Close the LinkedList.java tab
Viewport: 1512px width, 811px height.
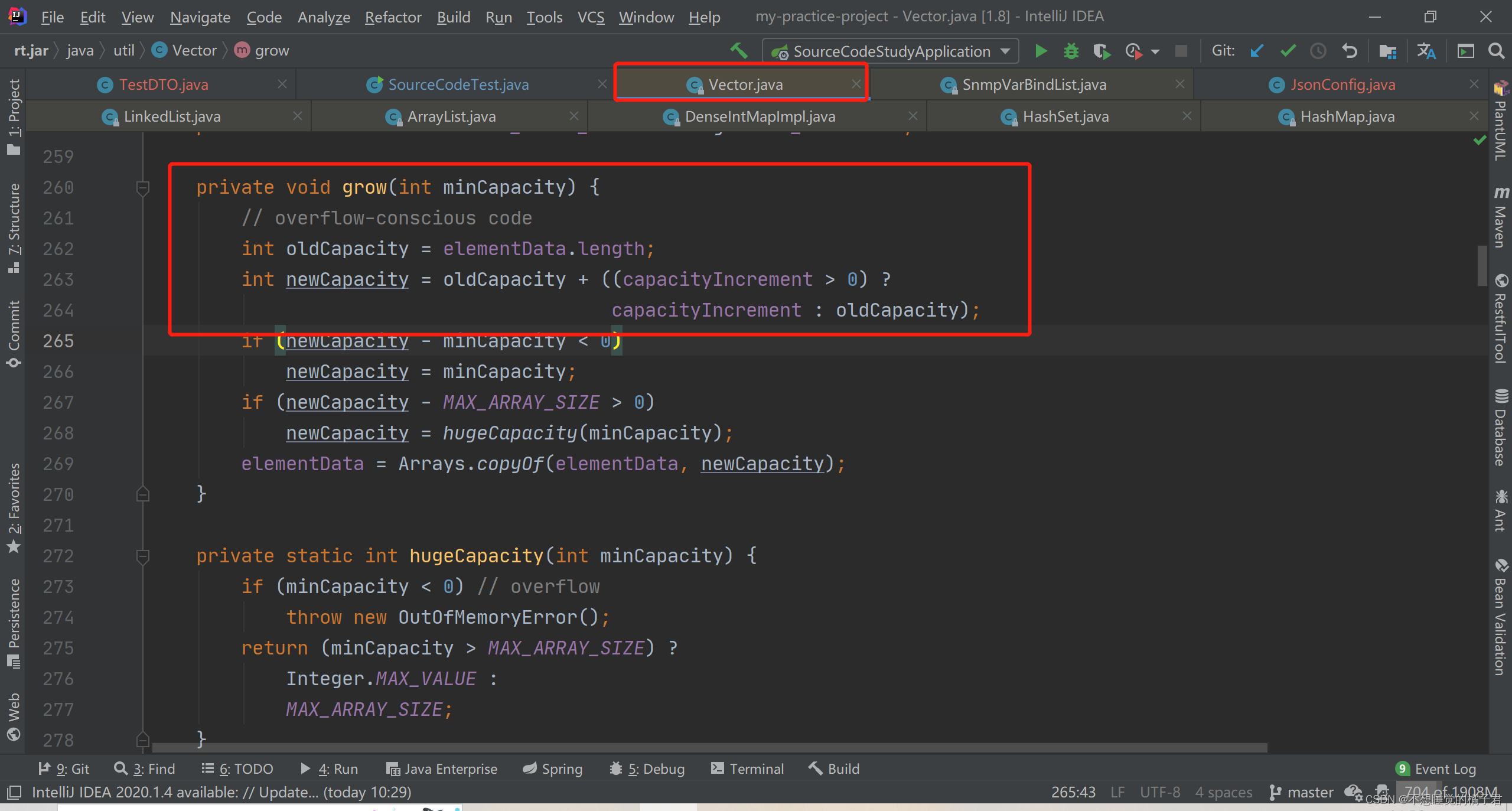coord(298,116)
